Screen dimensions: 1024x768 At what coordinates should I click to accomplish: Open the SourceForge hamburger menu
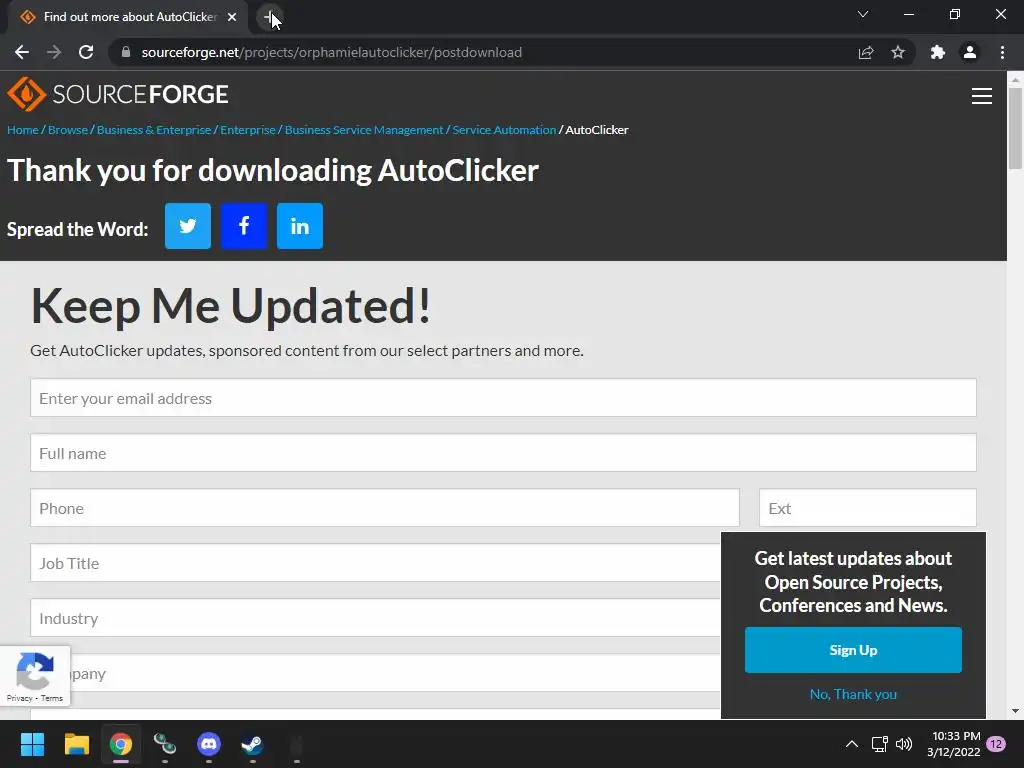click(982, 96)
